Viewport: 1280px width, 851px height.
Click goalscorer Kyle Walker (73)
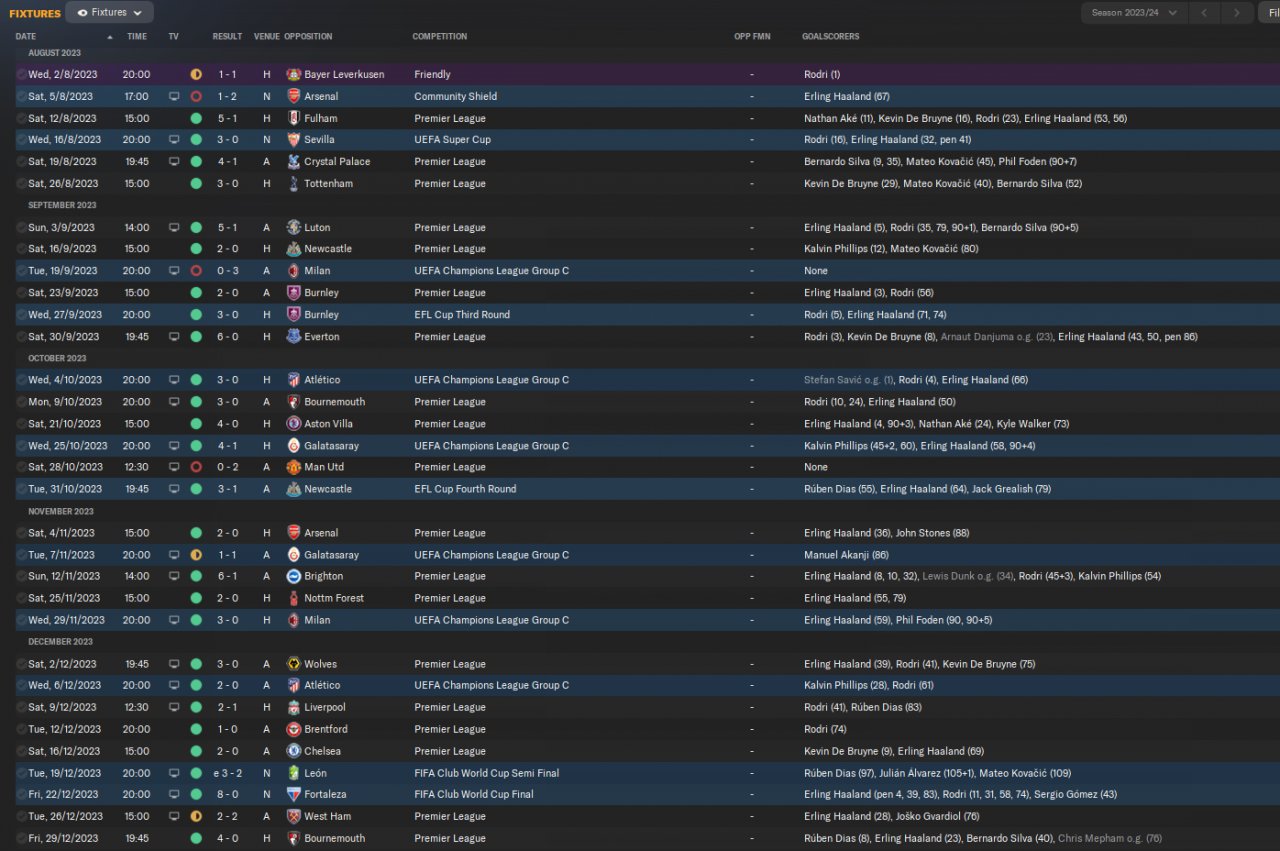(x=1034, y=424)
